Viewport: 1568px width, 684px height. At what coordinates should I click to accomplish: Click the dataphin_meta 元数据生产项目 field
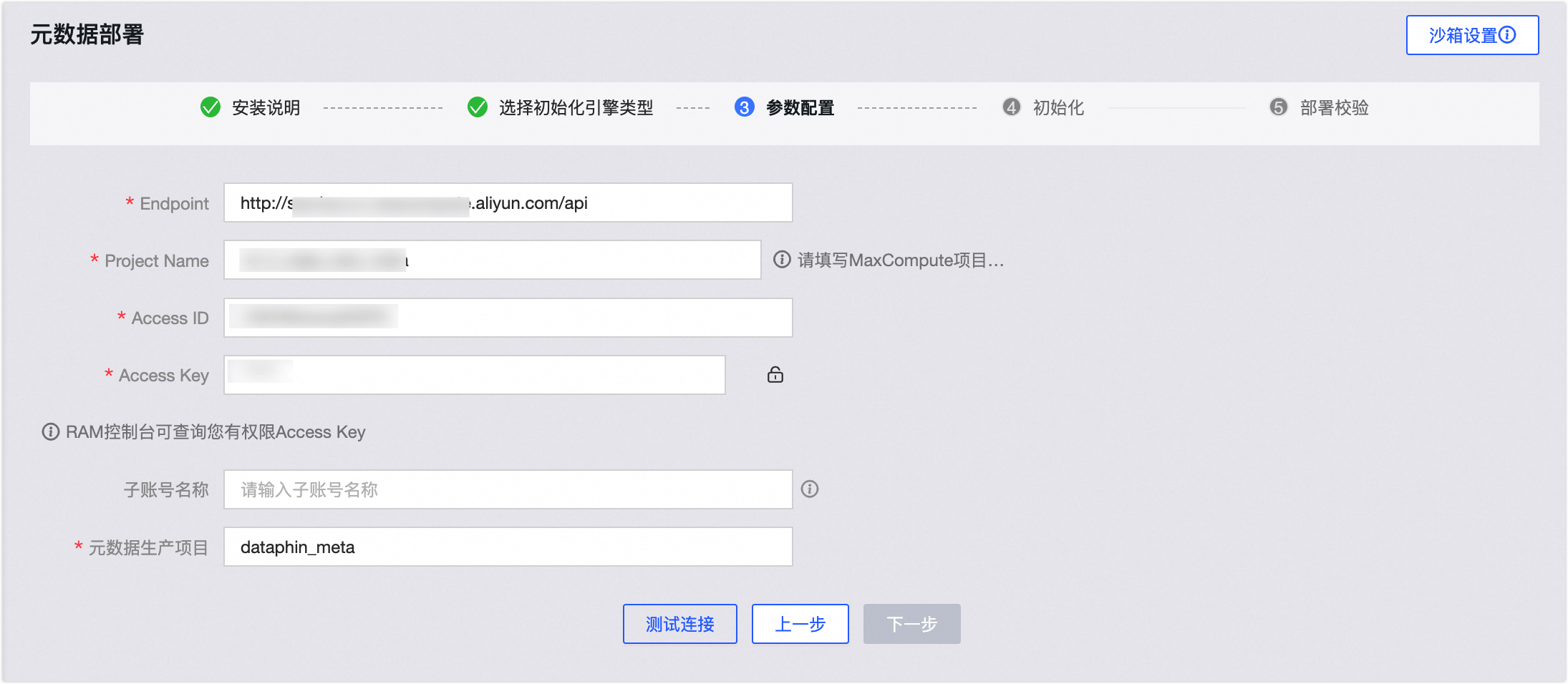(508, 546)
